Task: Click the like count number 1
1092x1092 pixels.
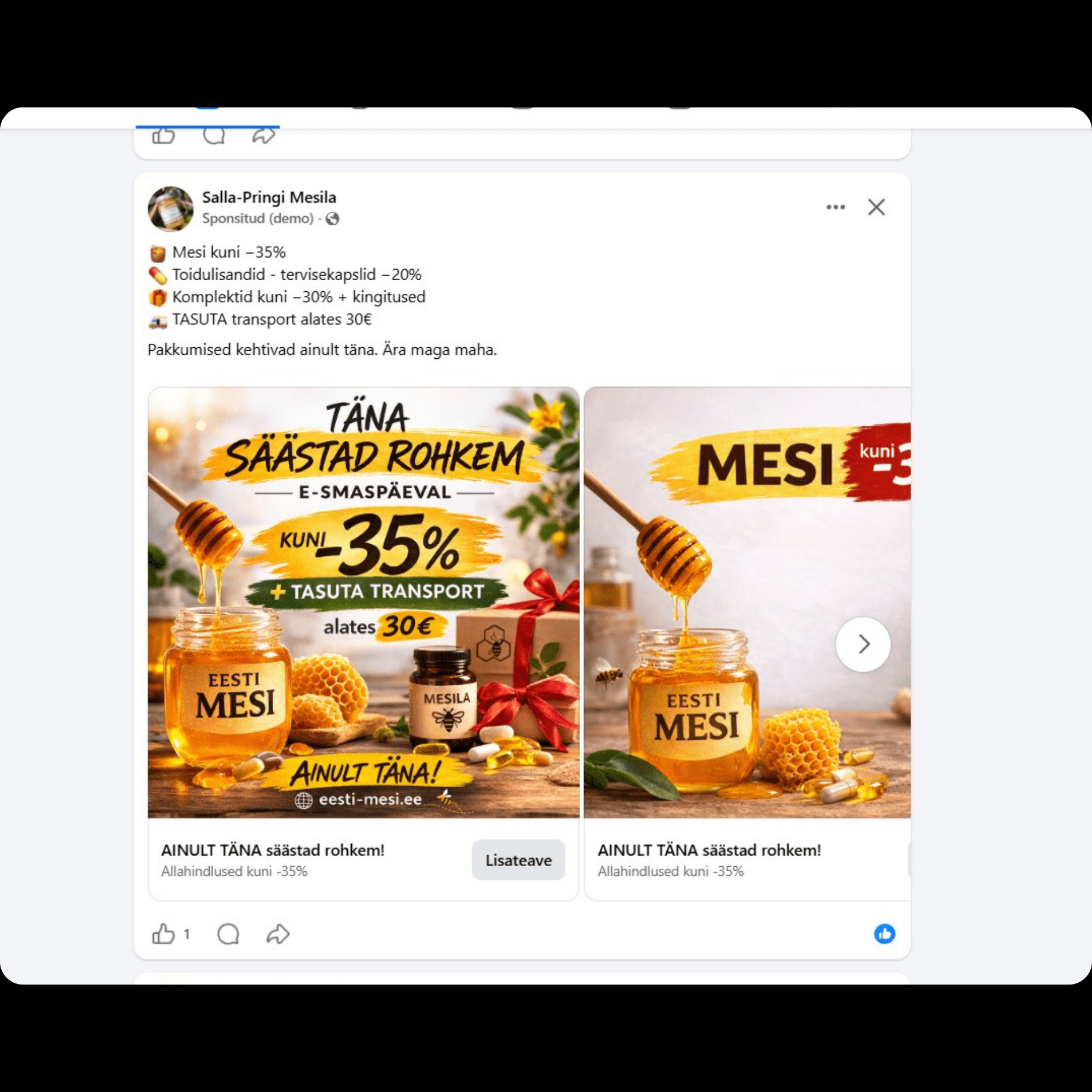Action: point(187,934)
